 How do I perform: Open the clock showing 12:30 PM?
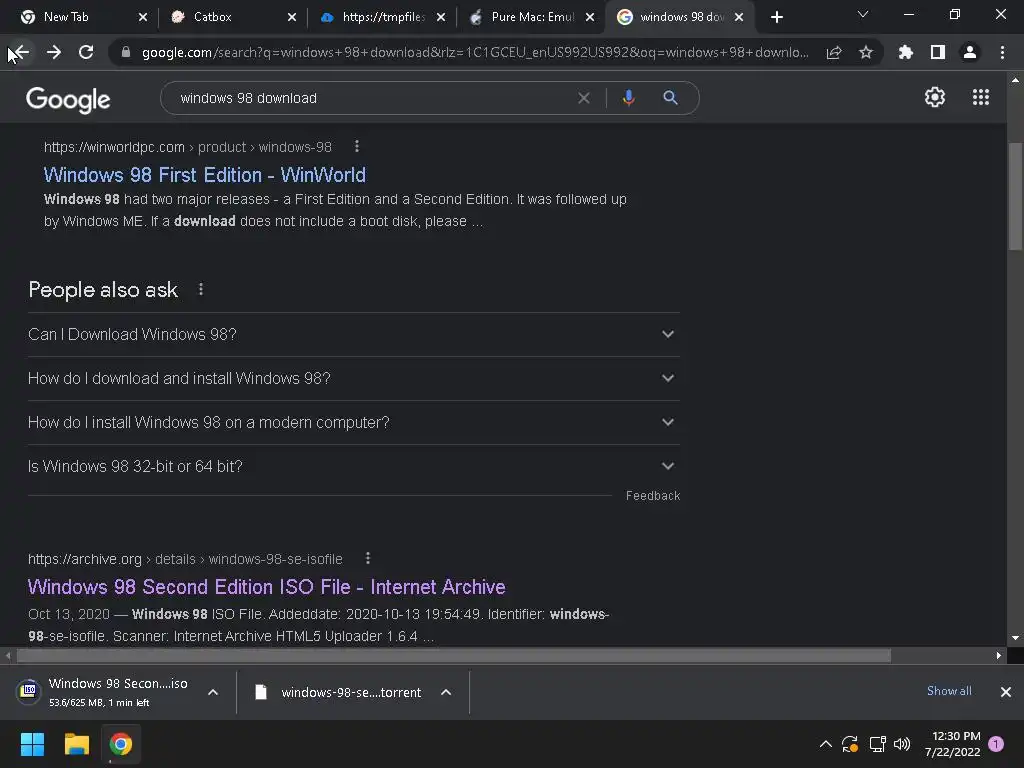click(x=952, y=744)
